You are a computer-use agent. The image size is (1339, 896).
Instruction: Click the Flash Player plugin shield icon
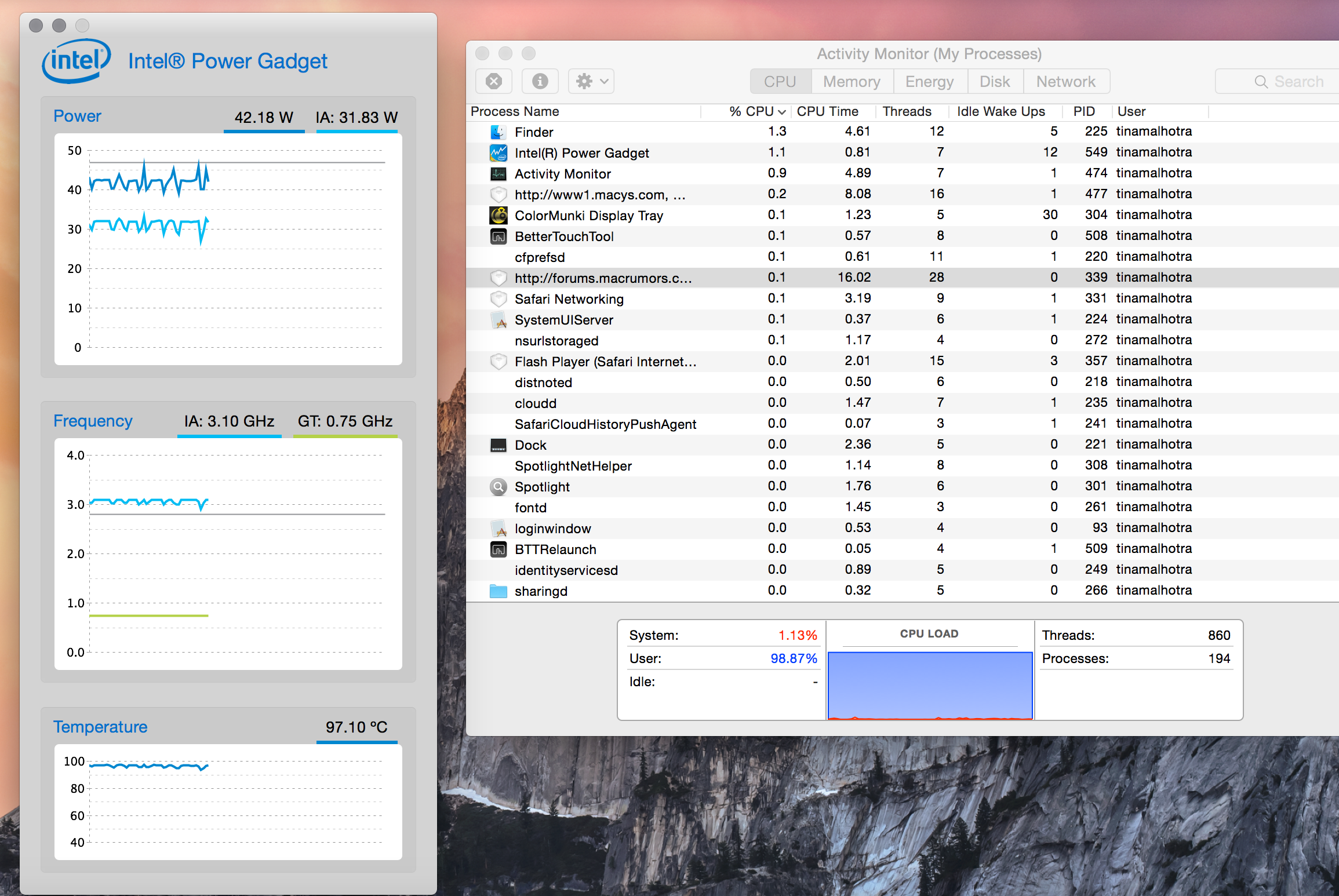(499, 362)
